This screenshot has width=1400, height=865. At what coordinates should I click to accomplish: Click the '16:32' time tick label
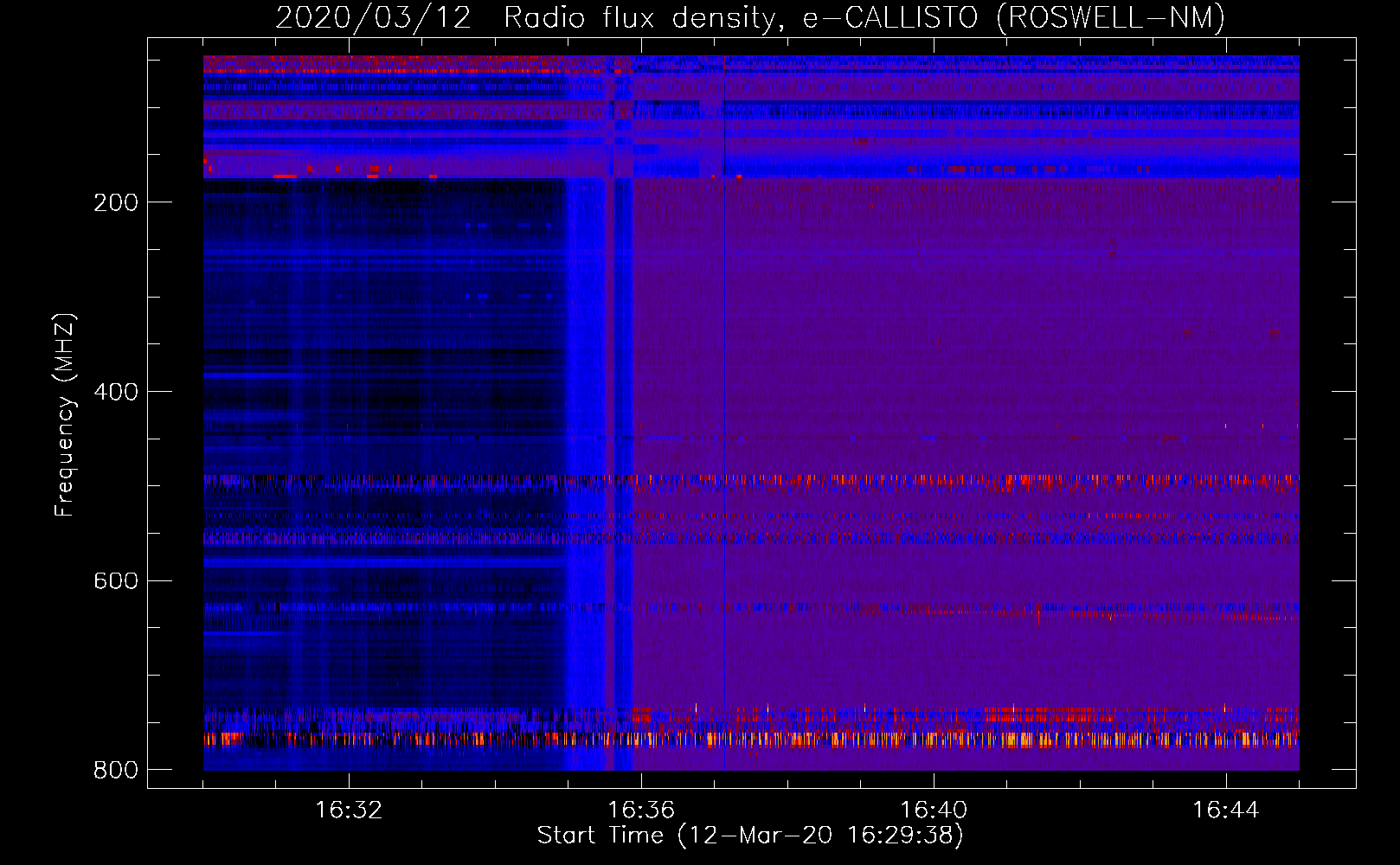tap(349, 810)
